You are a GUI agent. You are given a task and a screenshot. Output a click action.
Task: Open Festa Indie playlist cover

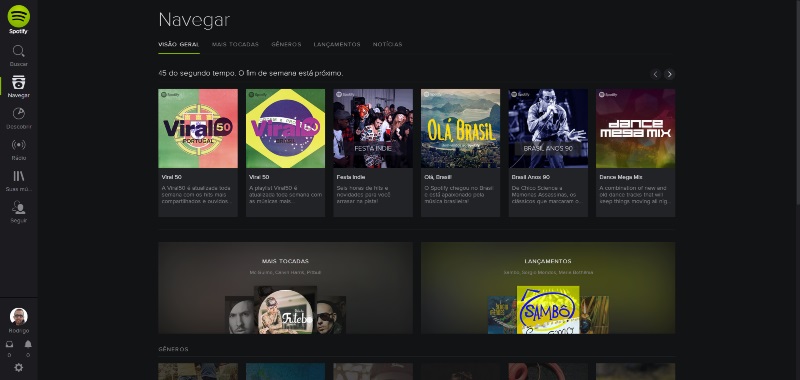[x=373, y=129]
